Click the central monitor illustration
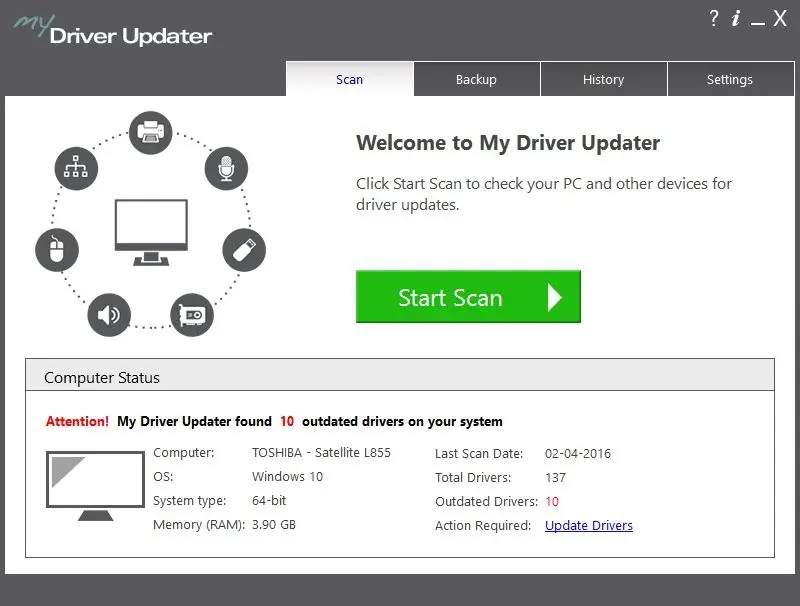The width and height of the screenshot is (800, 606). pyautogui.click(x=151, y=232)
